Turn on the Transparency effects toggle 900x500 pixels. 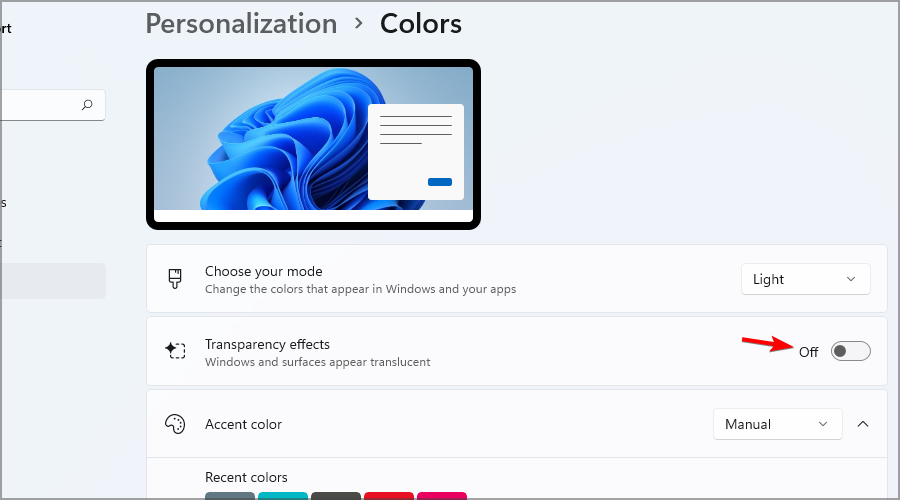pyautogui.click(x=851, y=351)
